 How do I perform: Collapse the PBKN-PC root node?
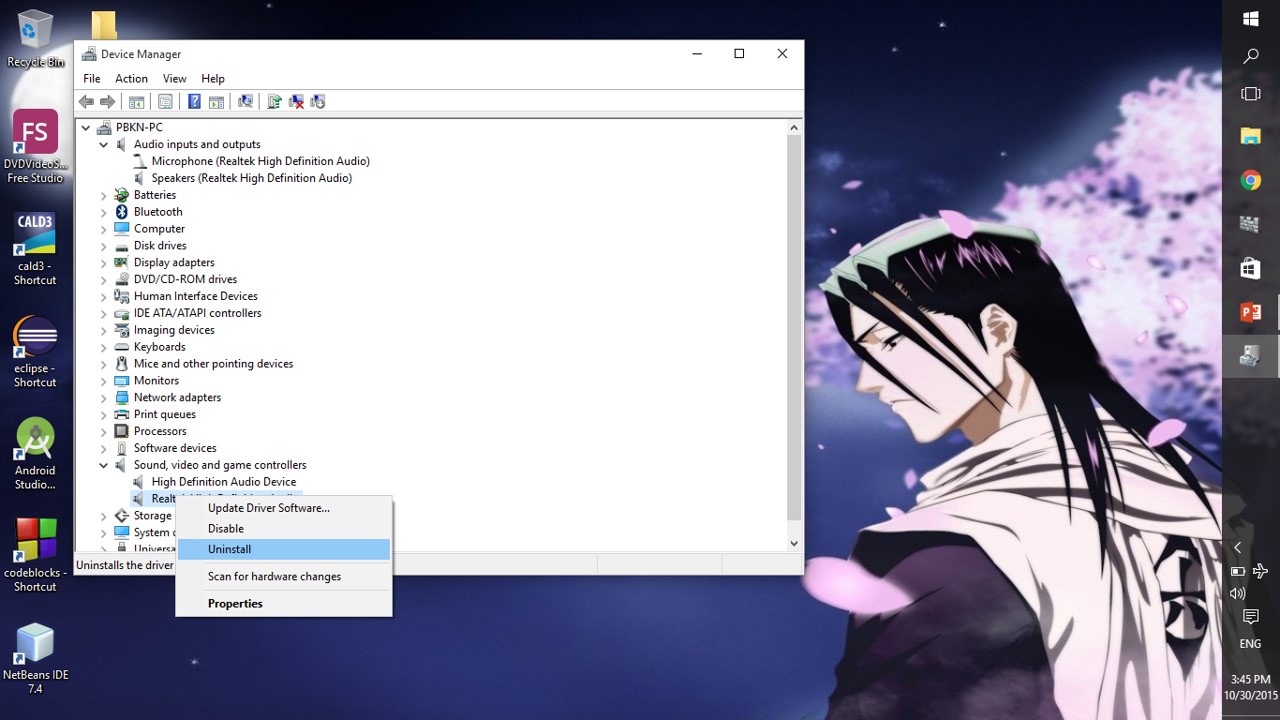point(86,128)
